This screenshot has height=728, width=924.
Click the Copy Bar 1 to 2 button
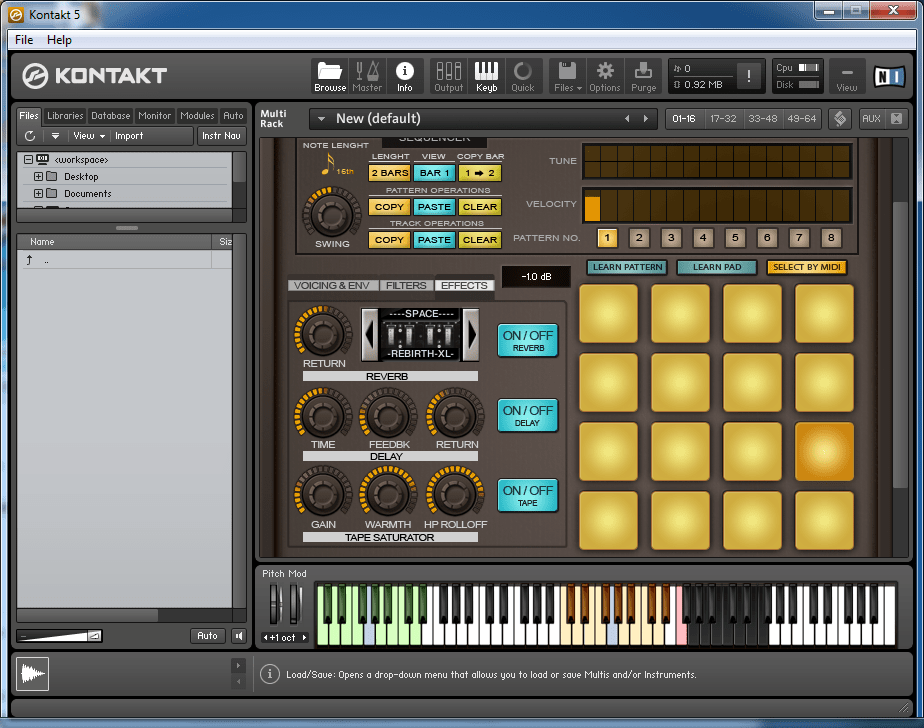pos(480,173)
